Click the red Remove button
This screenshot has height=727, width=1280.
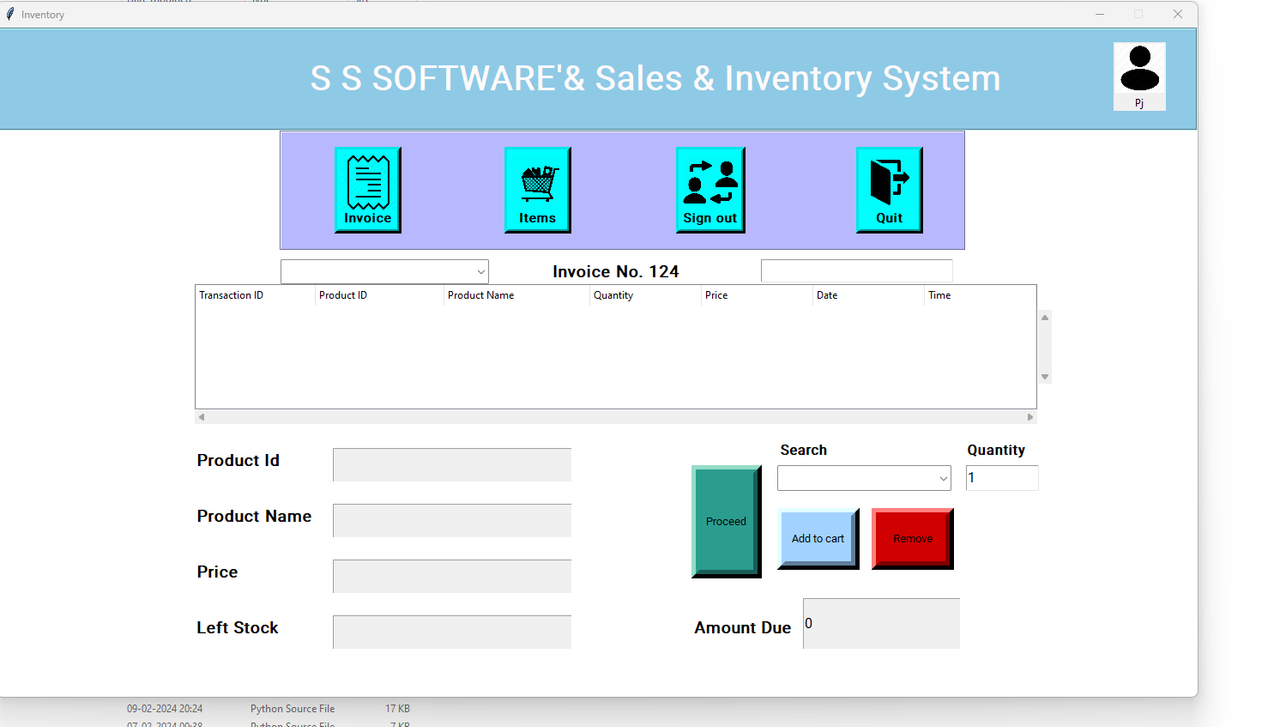pos(912,539)
